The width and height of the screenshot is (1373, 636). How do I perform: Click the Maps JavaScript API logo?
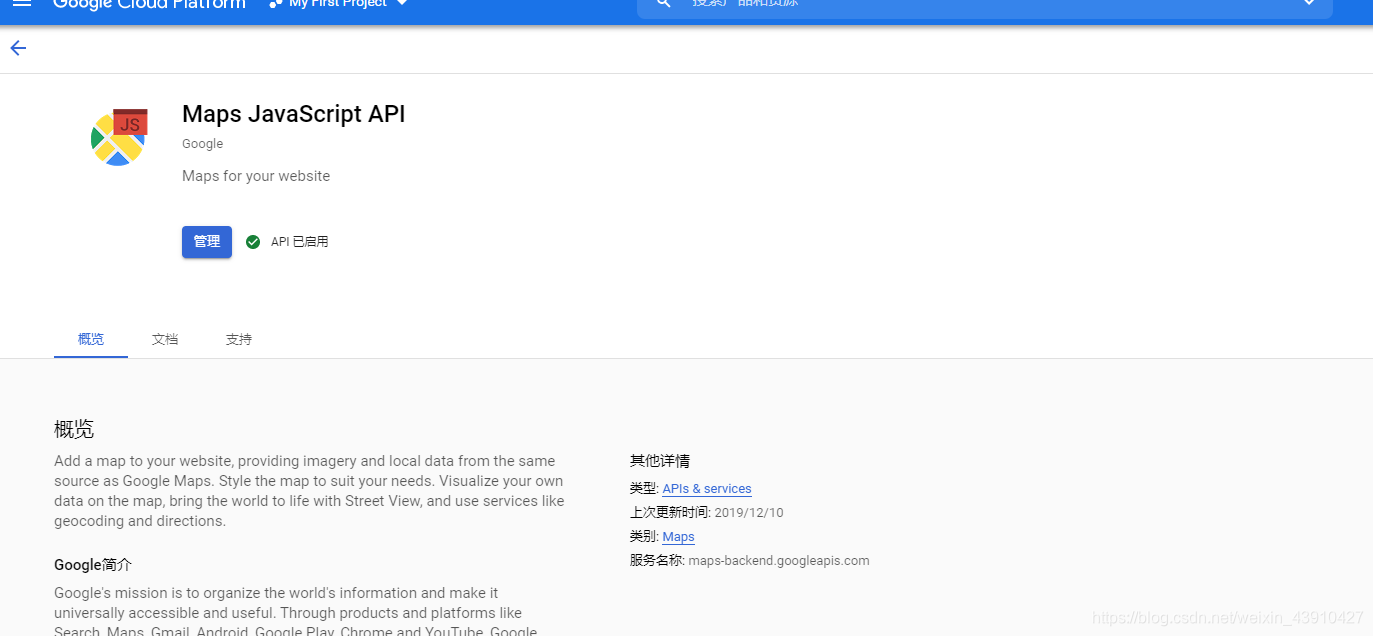[119, 137]
